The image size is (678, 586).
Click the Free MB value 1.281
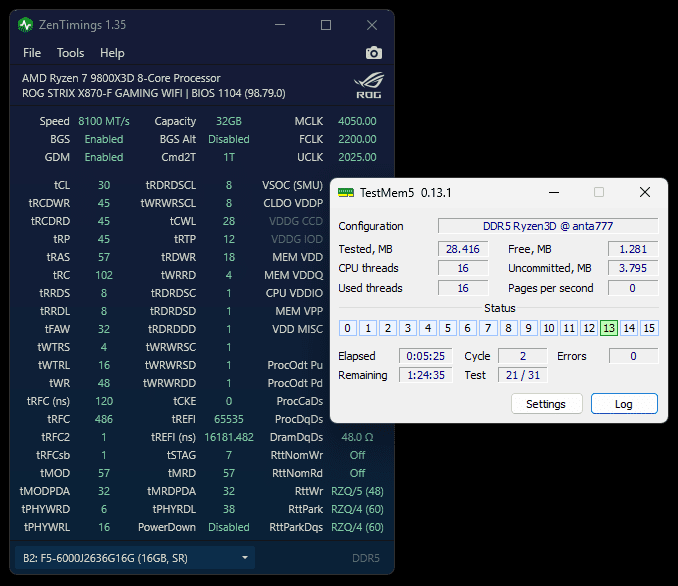pyautogui.click(x=633, y=249)
